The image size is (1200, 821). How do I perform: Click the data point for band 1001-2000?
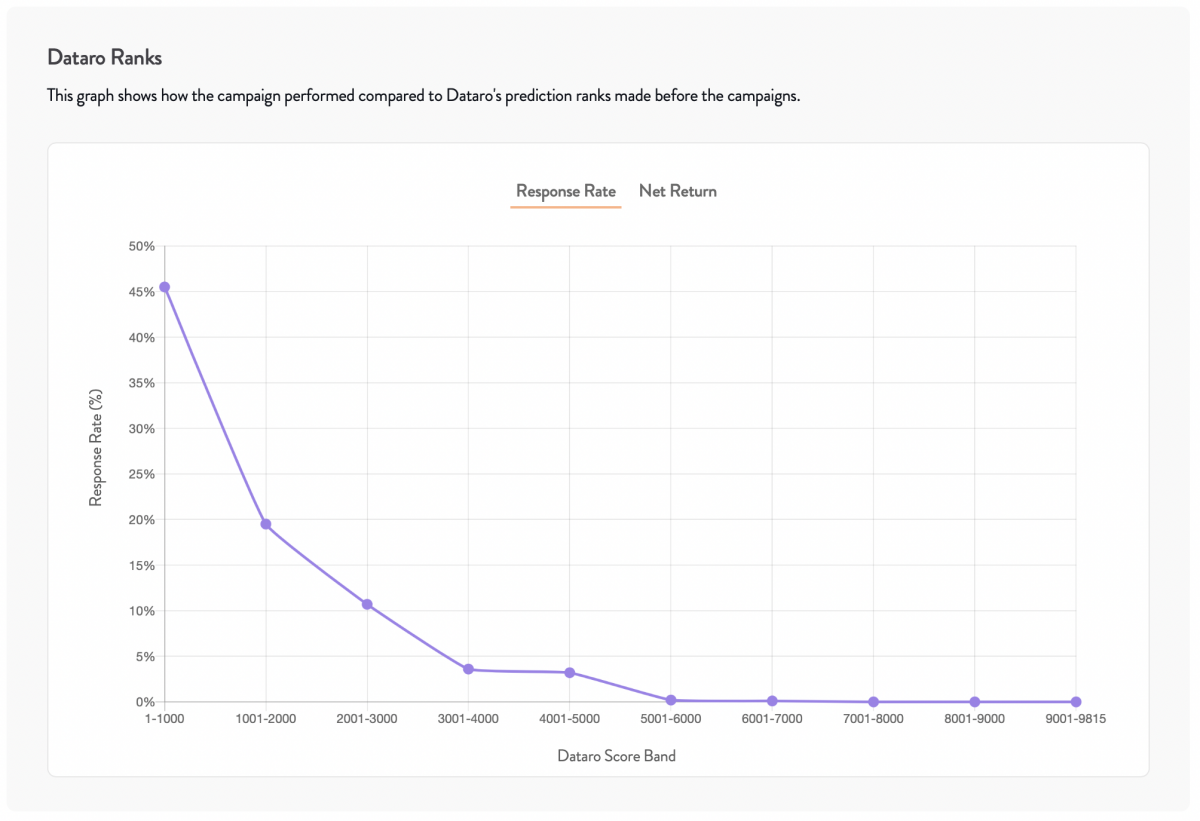pyautogui.click(x=266, y=524)
